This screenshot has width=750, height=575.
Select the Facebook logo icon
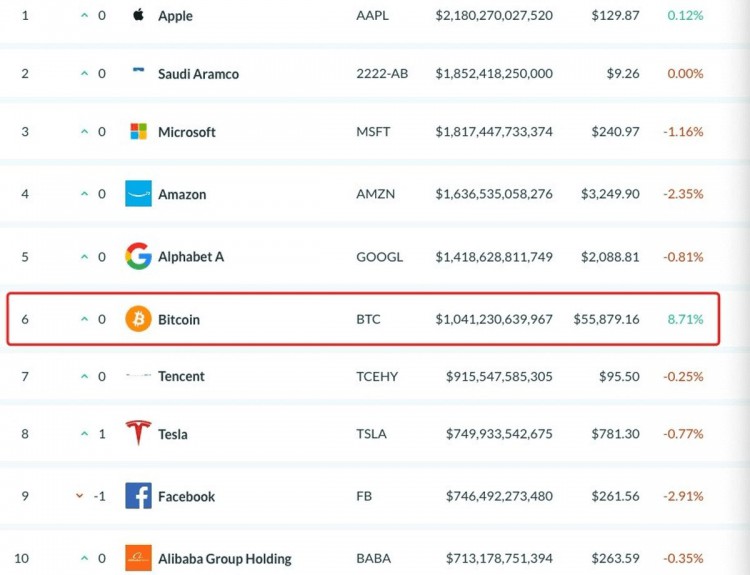(x=138, y=496)
